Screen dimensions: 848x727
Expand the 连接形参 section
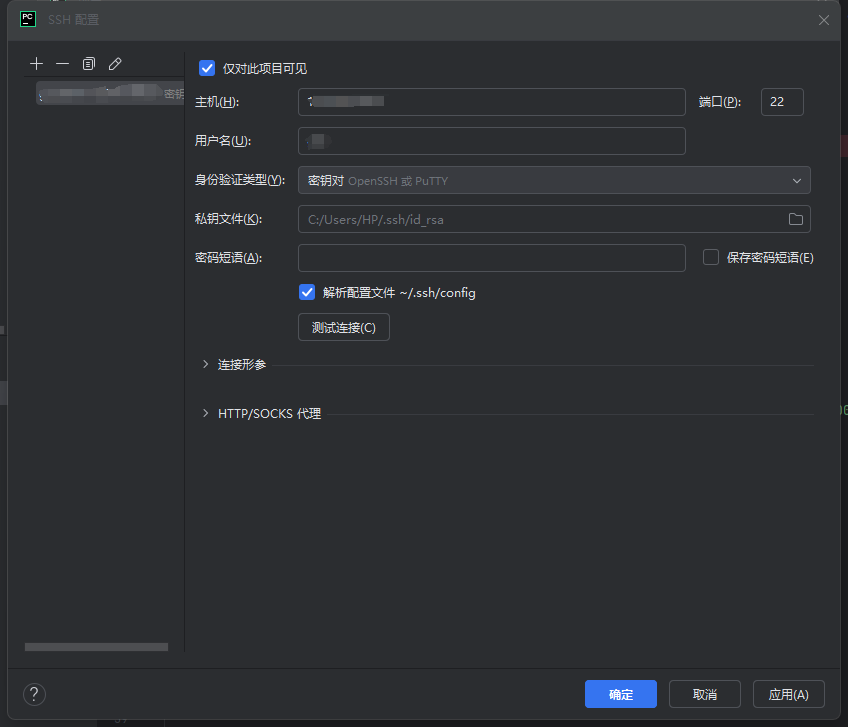pyautogui.click(x=206, y=365)
